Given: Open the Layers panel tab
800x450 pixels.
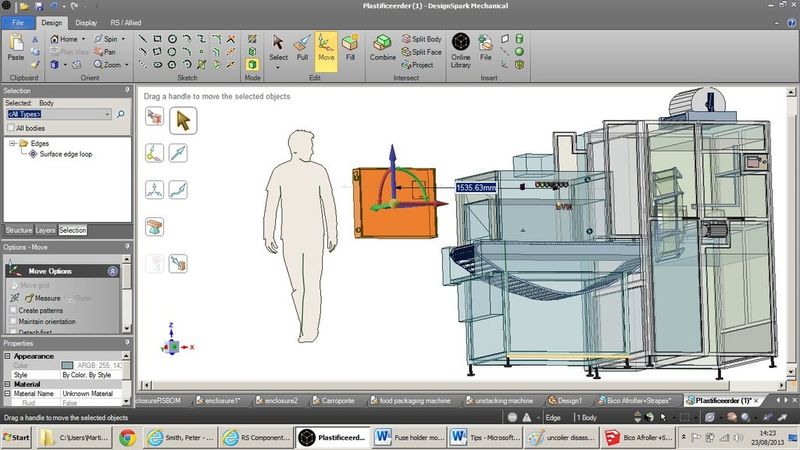Looking at the screenshot, I should pyautogui.click(x=45, y=230).
